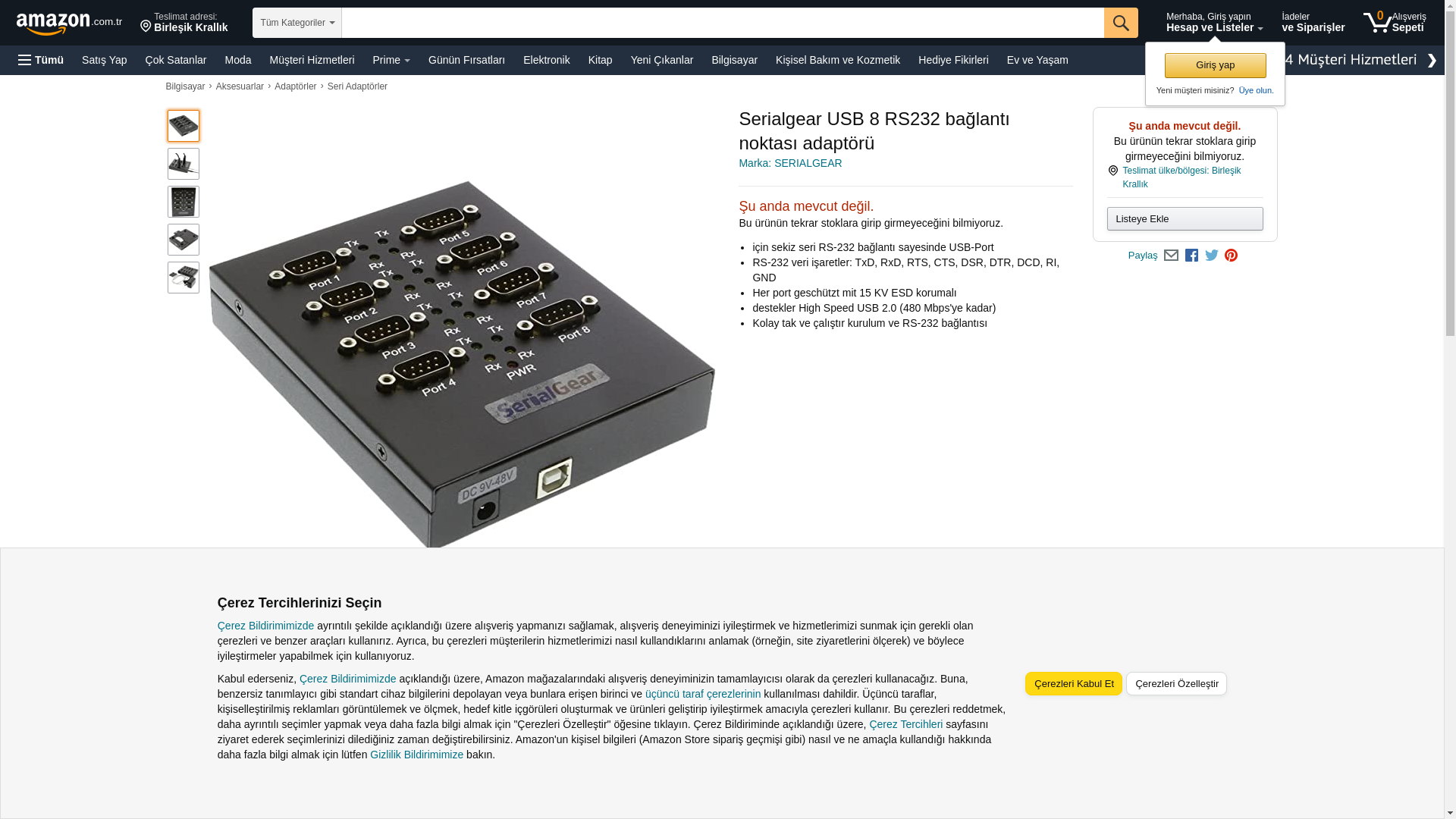
Task: Click into the search text field
Action: click(x=723, y=23)
